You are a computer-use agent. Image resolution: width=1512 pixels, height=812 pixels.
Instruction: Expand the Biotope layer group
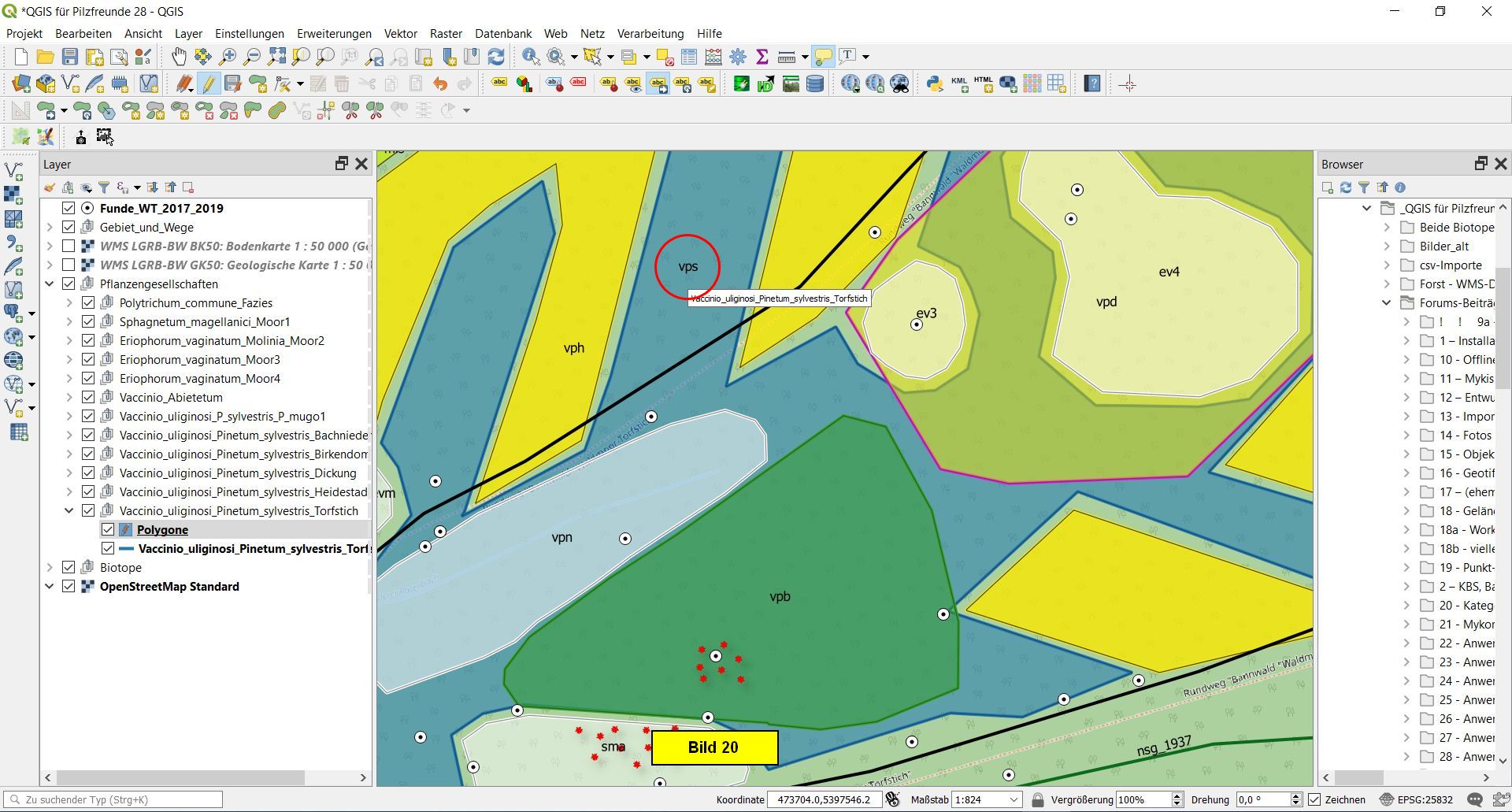(x=50, y=568)
